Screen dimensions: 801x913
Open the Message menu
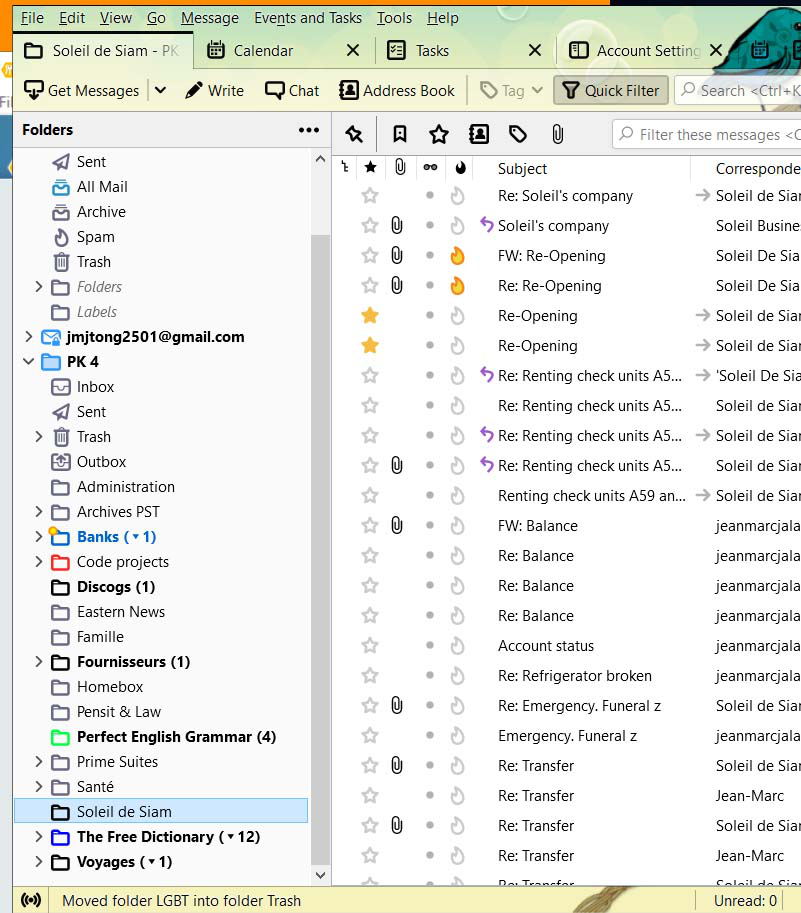209,18
